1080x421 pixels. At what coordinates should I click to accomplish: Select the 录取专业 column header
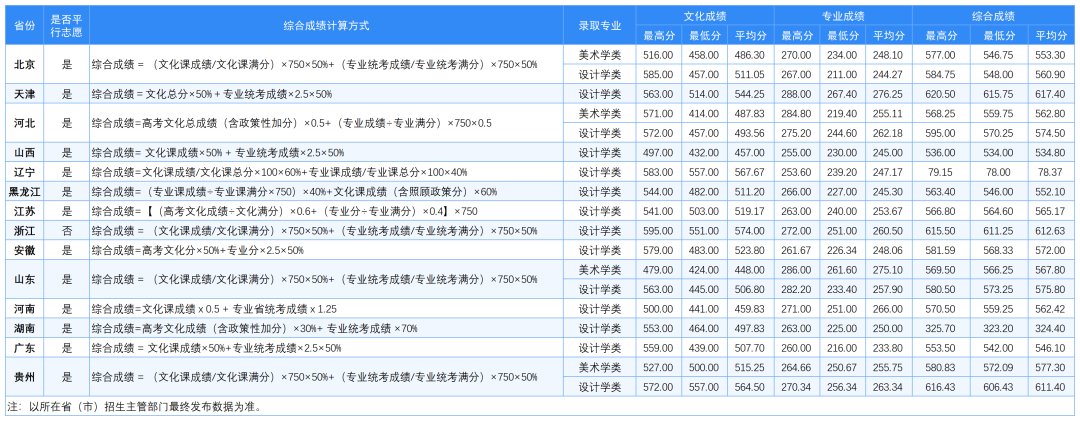(x=599, y=25)
